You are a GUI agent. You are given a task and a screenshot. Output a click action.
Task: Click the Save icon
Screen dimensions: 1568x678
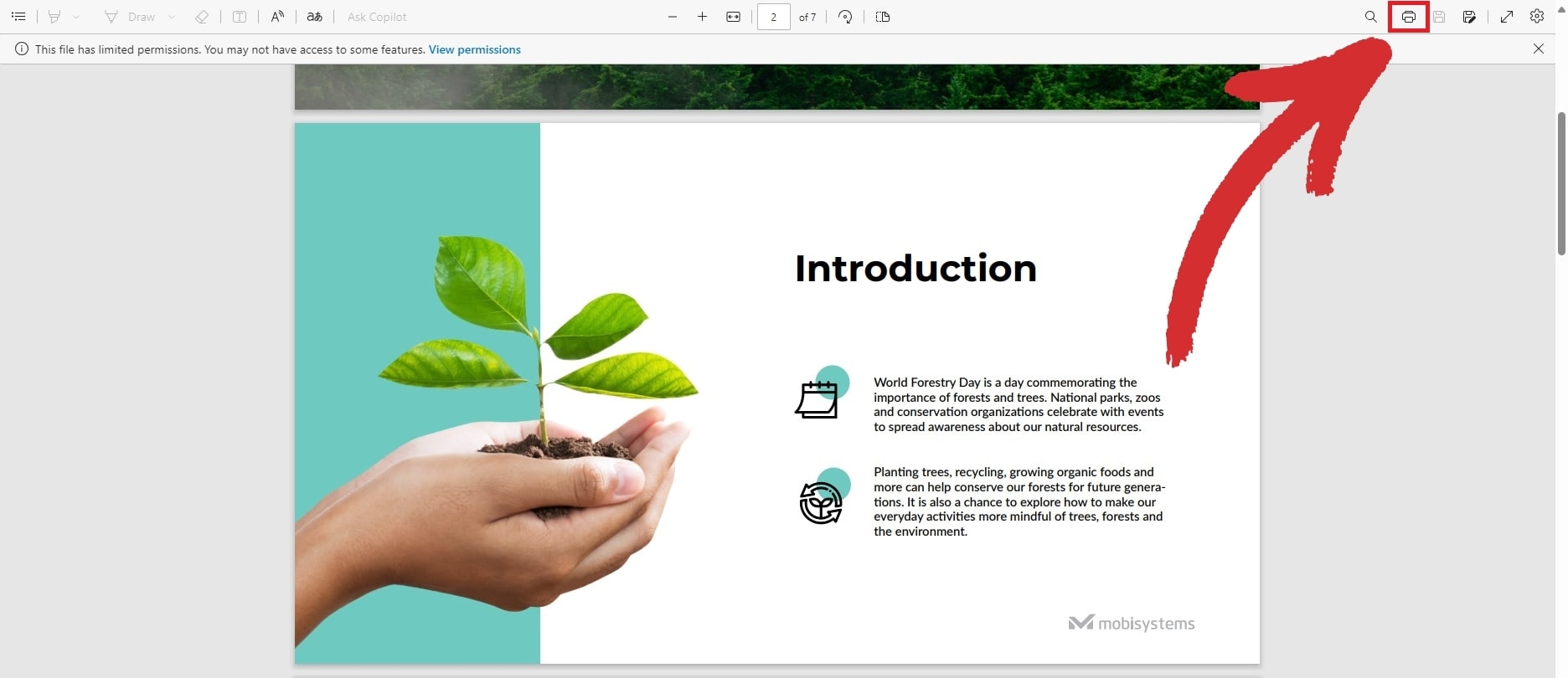pyautogui.click(x=1439, y=17)
